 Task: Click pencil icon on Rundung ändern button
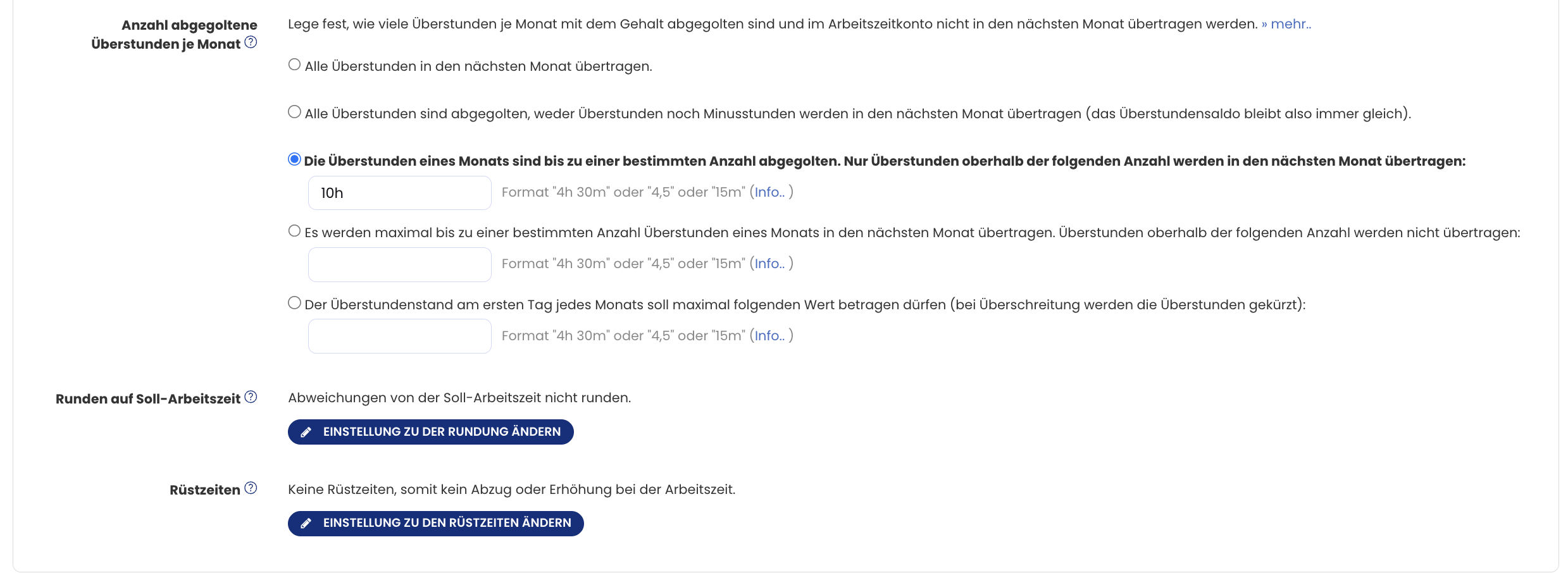tap(306, 432)
